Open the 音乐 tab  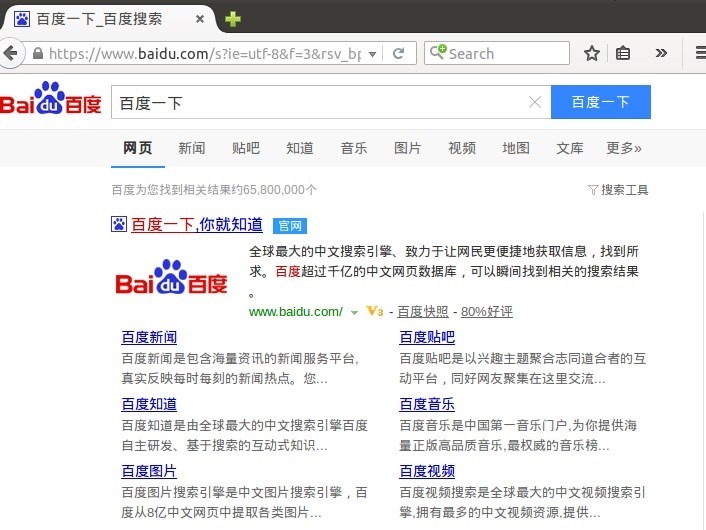coord(354,148)
